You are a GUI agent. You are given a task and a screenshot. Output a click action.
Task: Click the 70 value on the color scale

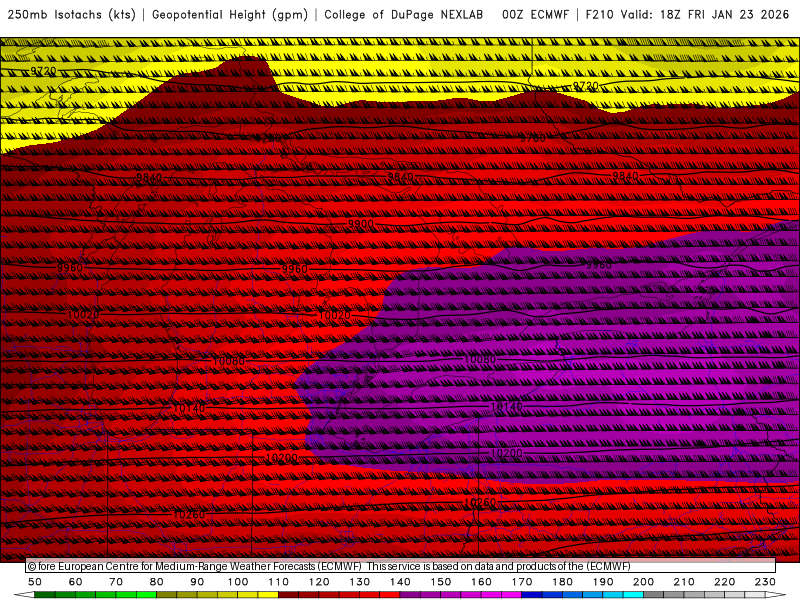116,582
